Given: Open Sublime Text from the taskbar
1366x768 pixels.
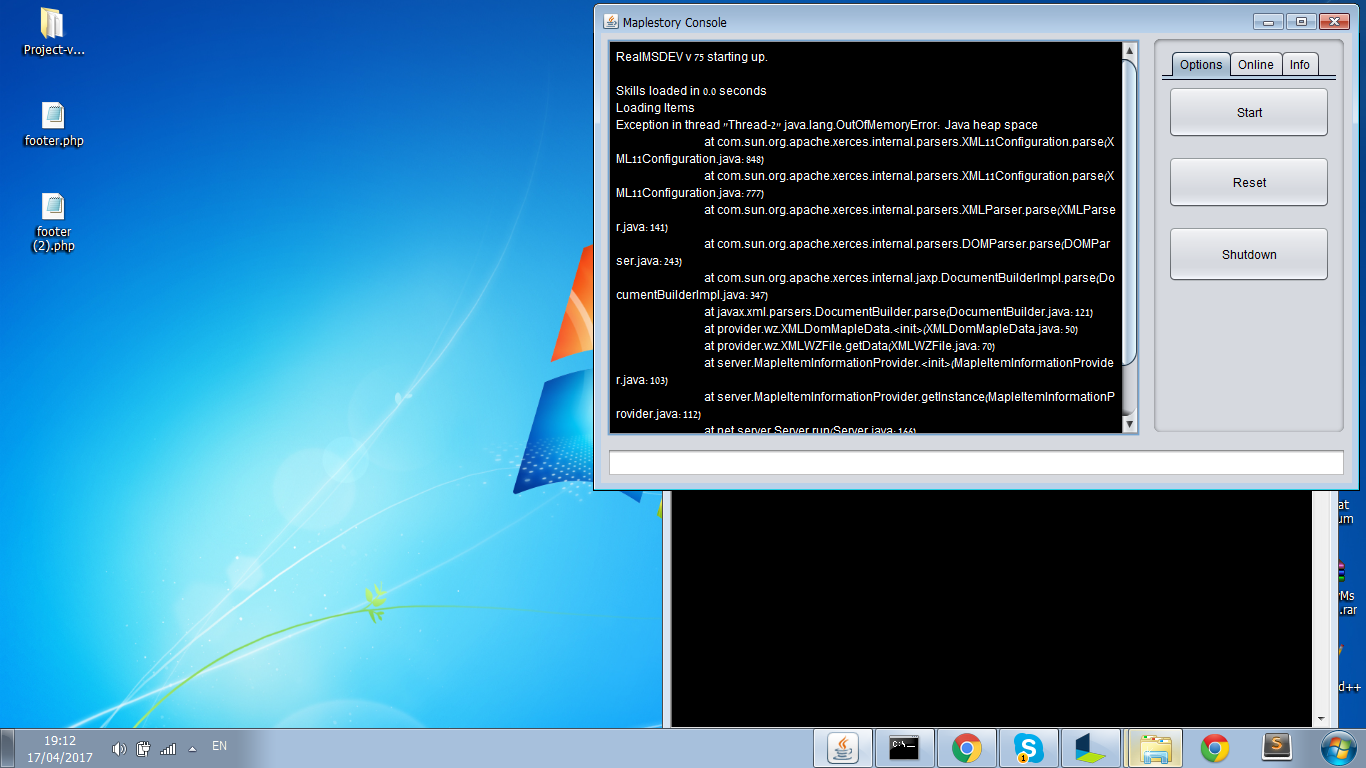Looking at the screenshot, I should (1275, 748).
